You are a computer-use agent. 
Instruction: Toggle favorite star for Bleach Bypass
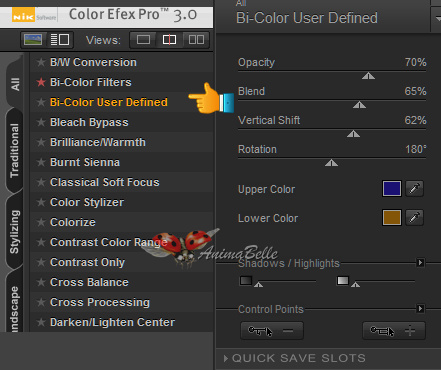coord(41,122)
